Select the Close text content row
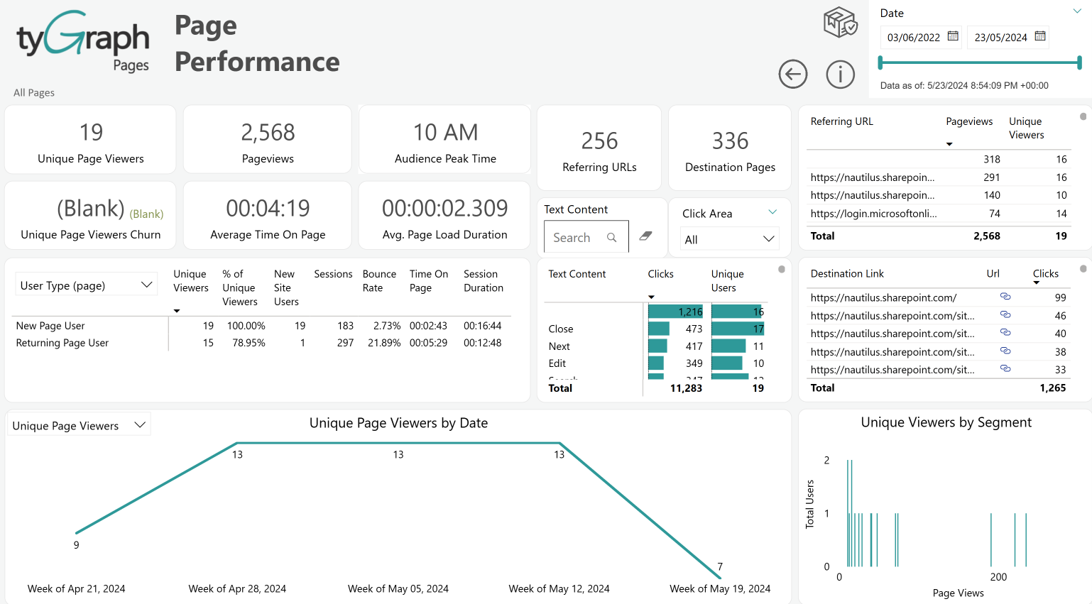1092x604 pixels. point(656,329)
